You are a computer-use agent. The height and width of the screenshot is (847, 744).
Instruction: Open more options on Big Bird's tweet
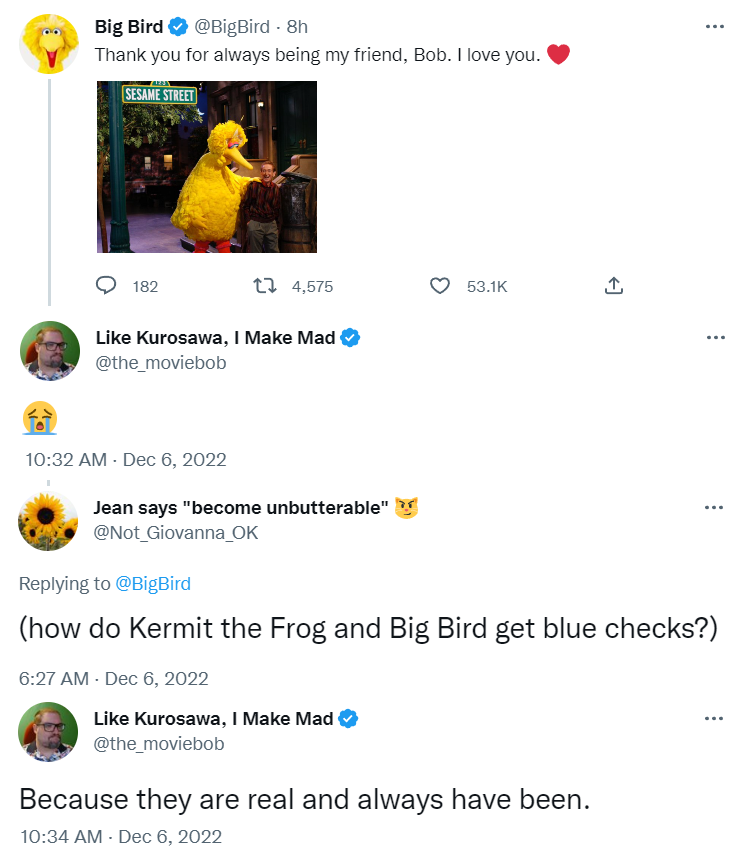714,26
